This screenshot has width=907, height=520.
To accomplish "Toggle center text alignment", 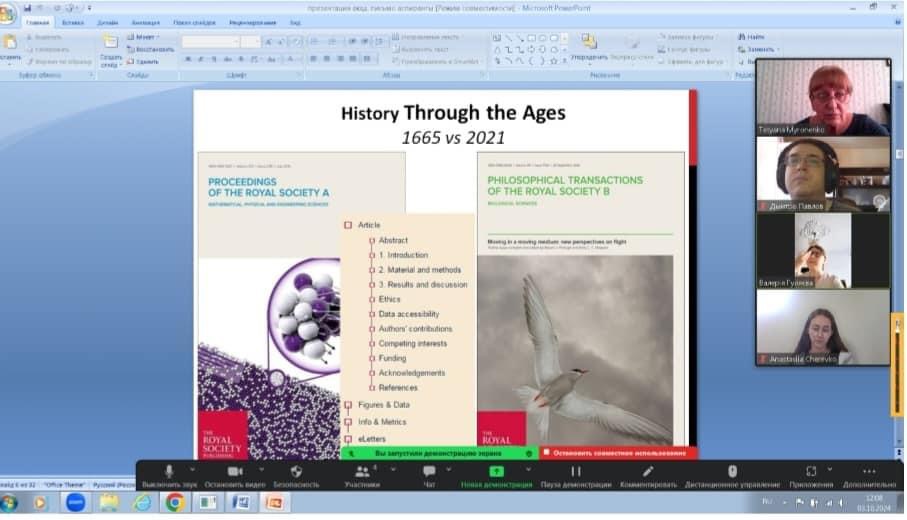I will point(326,59).
